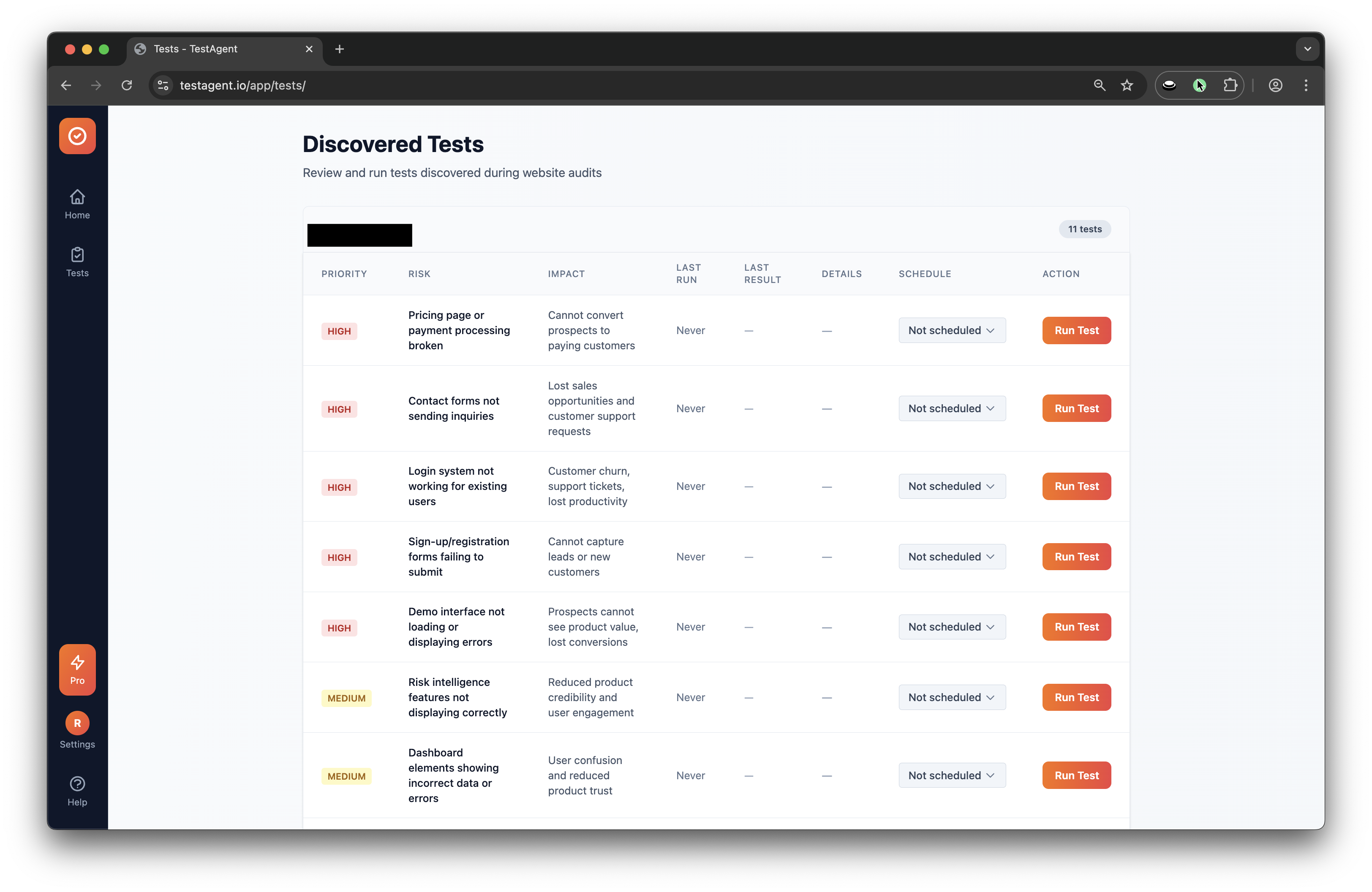Viewport: 1372px width, 892px height.
Task: Run Test for the contact forms row
Action: [1076, 408]
